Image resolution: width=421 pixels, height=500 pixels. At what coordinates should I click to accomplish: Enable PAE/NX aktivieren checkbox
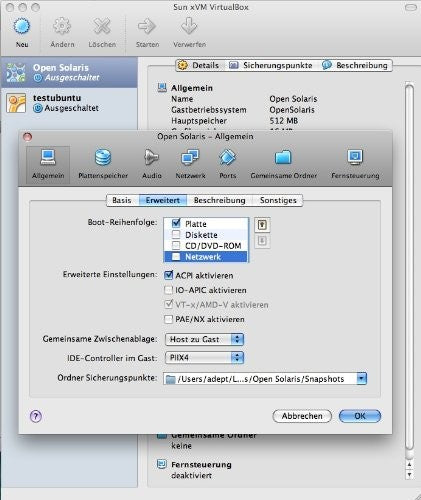click(x=169, y=319)
